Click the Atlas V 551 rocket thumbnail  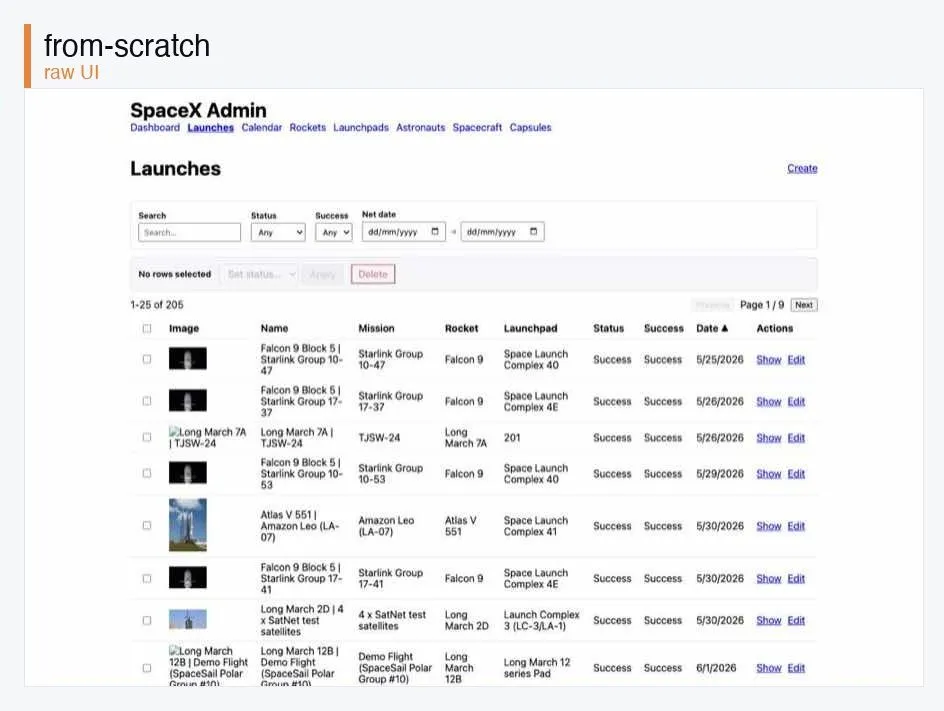[x=188, y=525]
